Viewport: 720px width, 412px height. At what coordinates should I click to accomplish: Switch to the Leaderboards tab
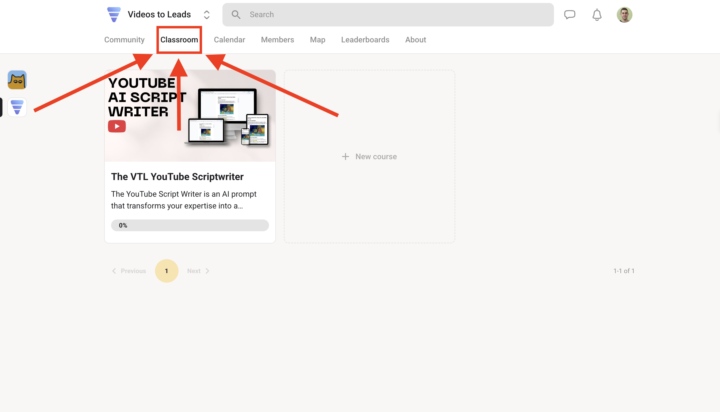point(364,40)
